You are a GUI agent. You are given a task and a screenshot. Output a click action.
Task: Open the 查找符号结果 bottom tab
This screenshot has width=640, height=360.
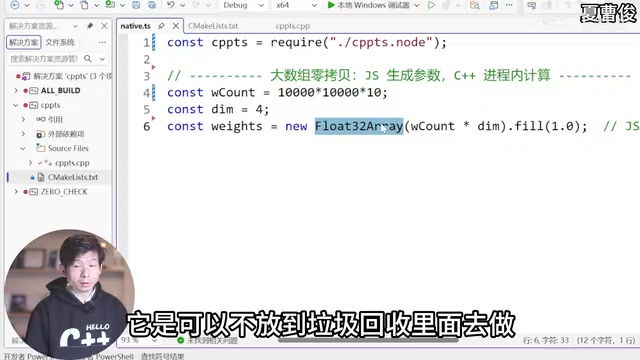point(162,356)
